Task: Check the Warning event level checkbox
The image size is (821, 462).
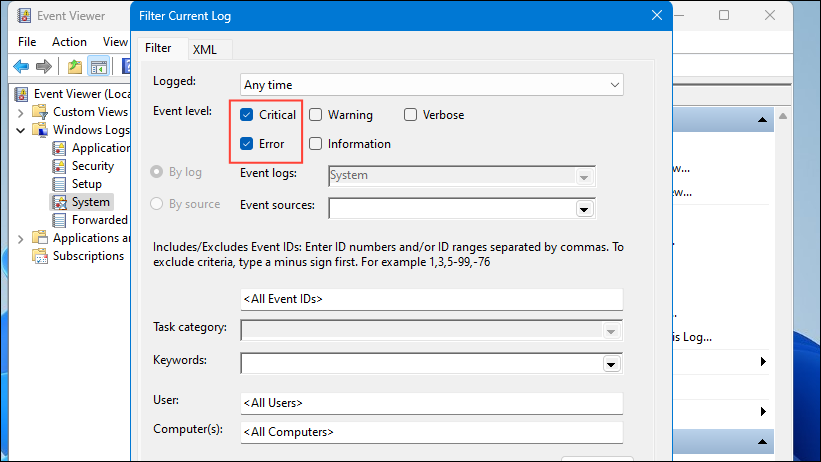Action: [315, 115]
